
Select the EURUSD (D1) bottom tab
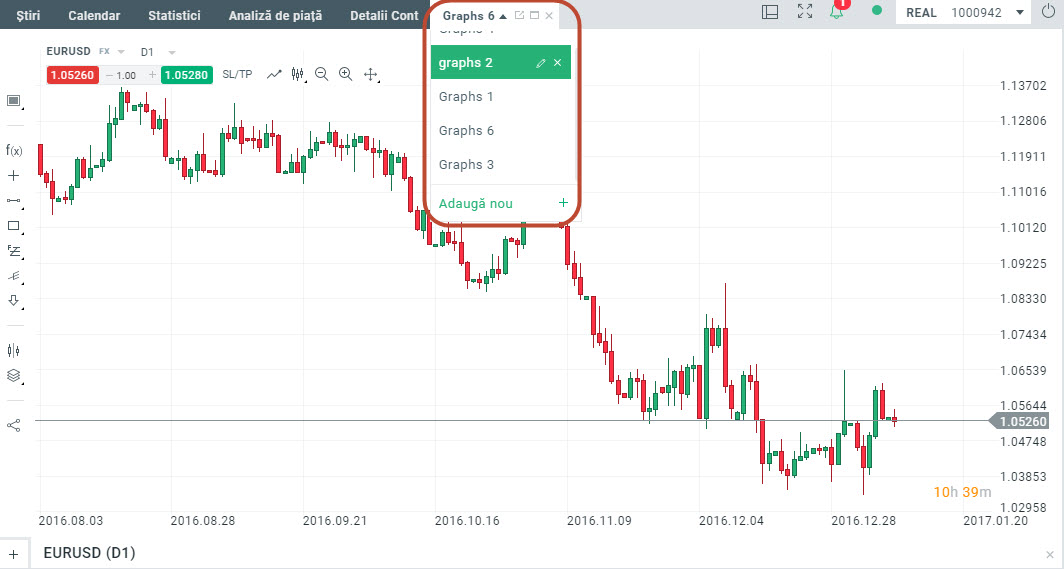[x=89, y=553]
